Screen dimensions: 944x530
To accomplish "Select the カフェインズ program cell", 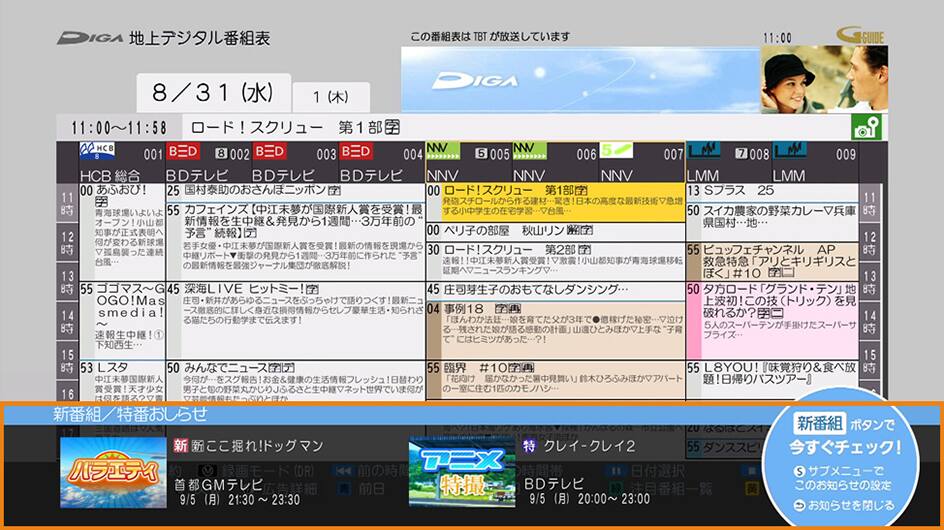I will click(x=296, y=242).
